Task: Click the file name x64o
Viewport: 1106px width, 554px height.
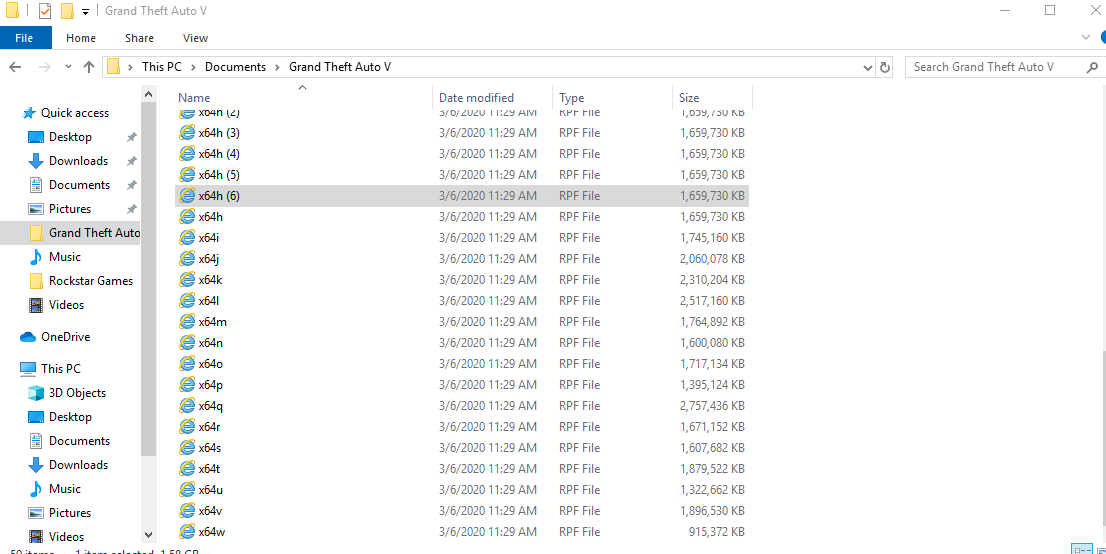Action: pos(211,363)
